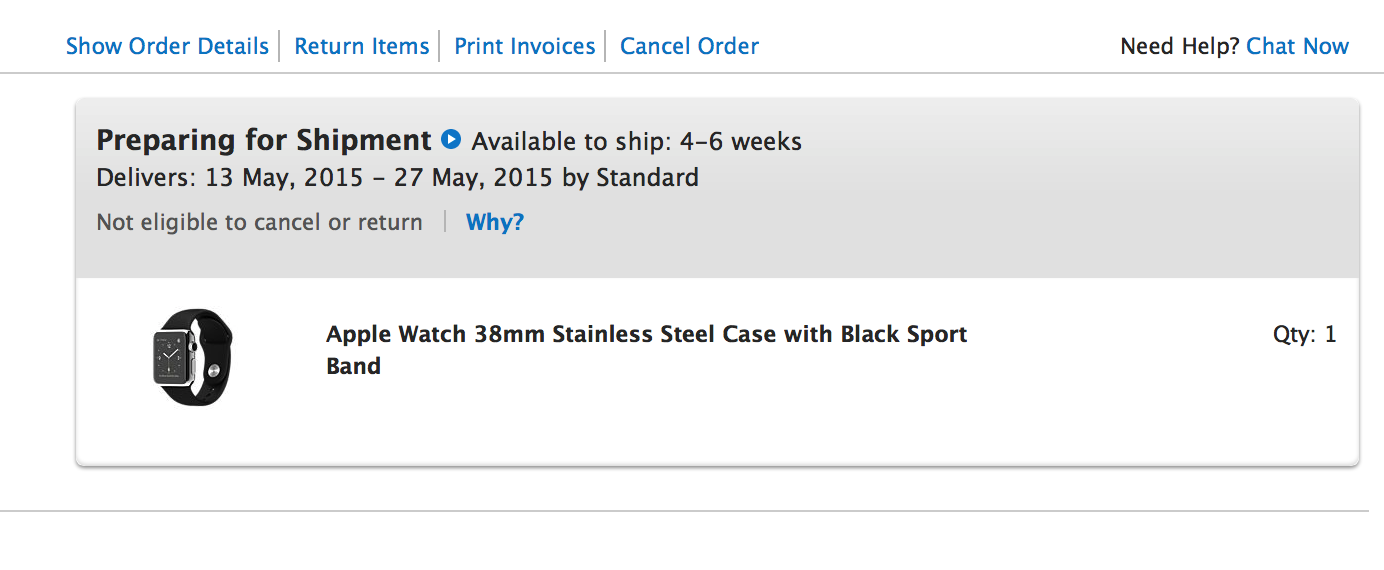Image resolution: width=1384 pixels, height=570 pixels.
Task: Click the Standard shipping method text
Action: point(647,178)
